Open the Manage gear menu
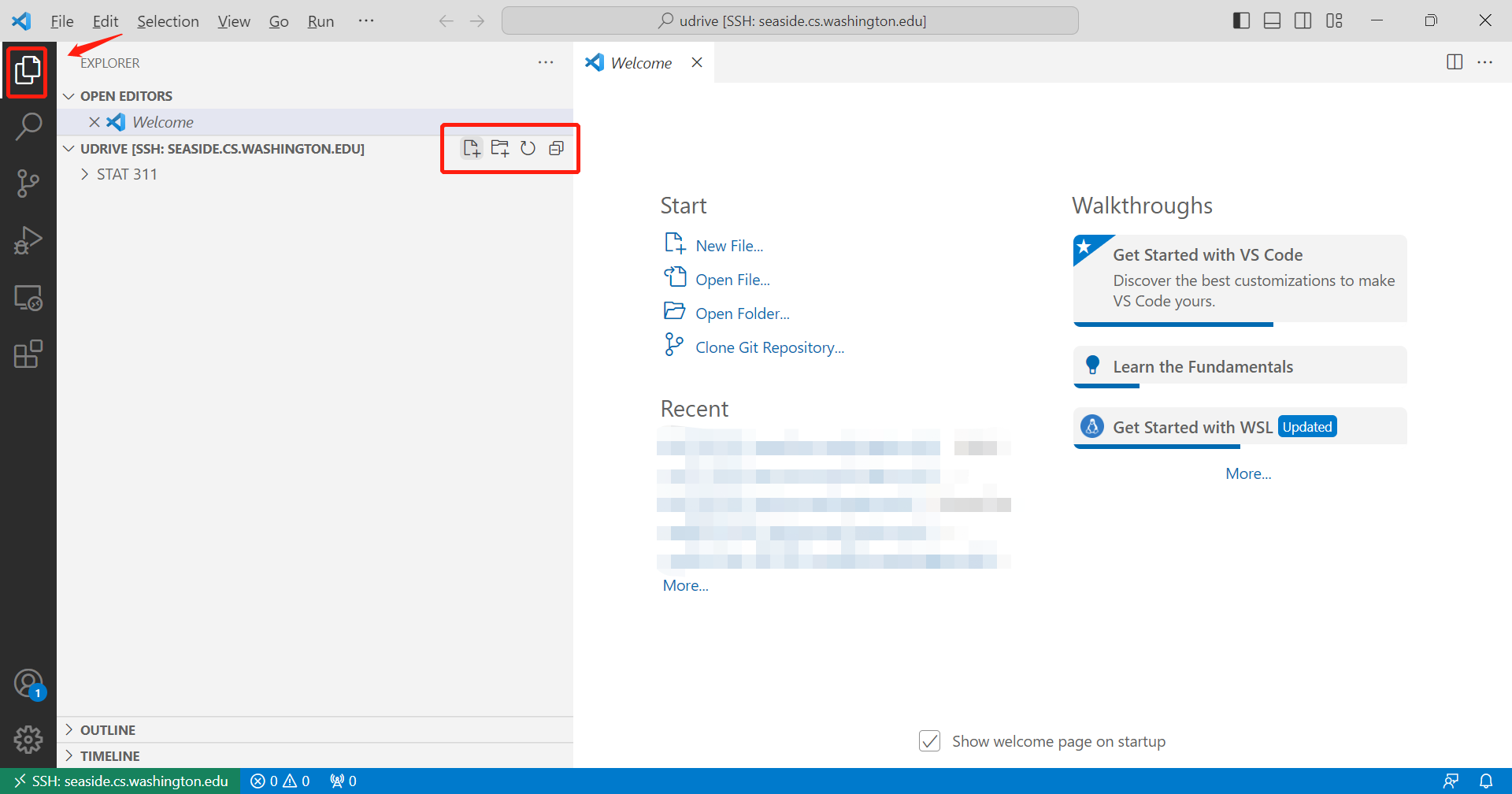This screenshot has width=1512, height=794. coord(28,740)
